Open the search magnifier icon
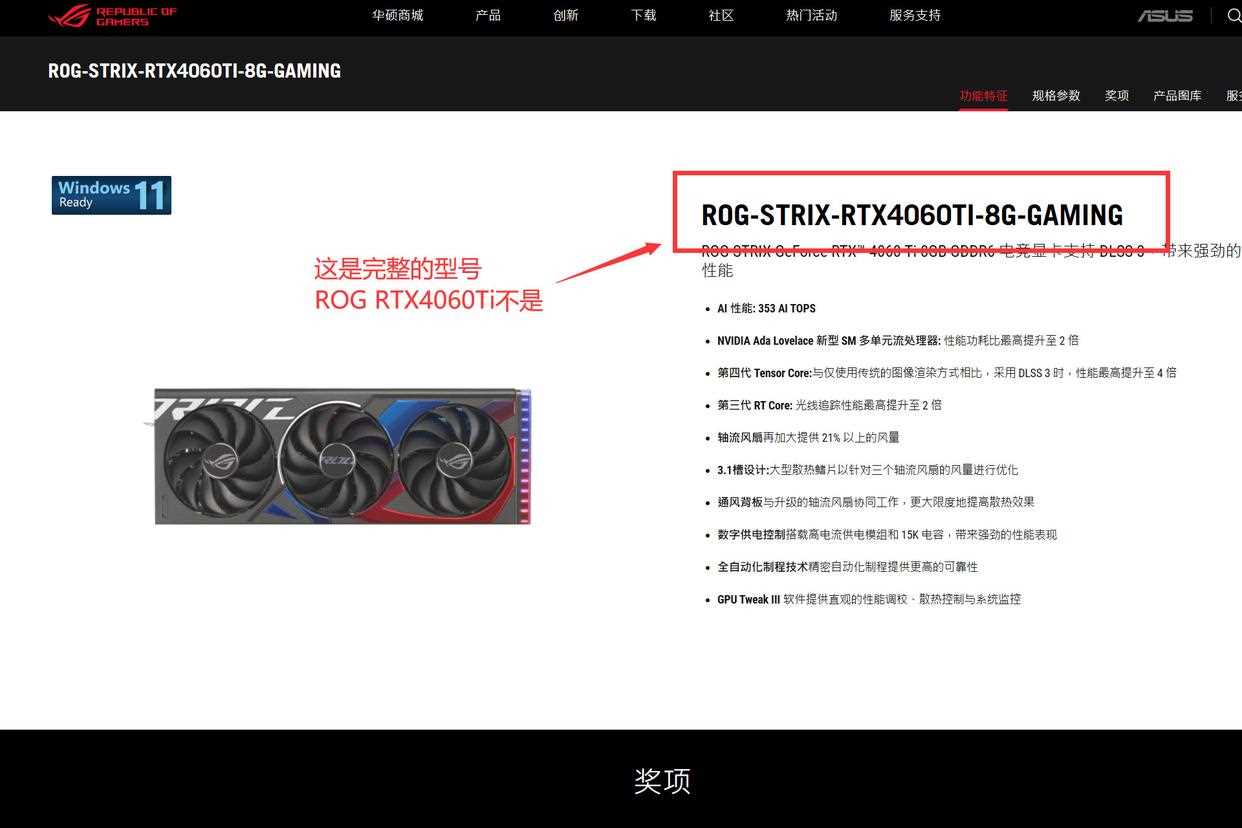The width and height of the screenshot is (1242, 828). pos(1234,16)
